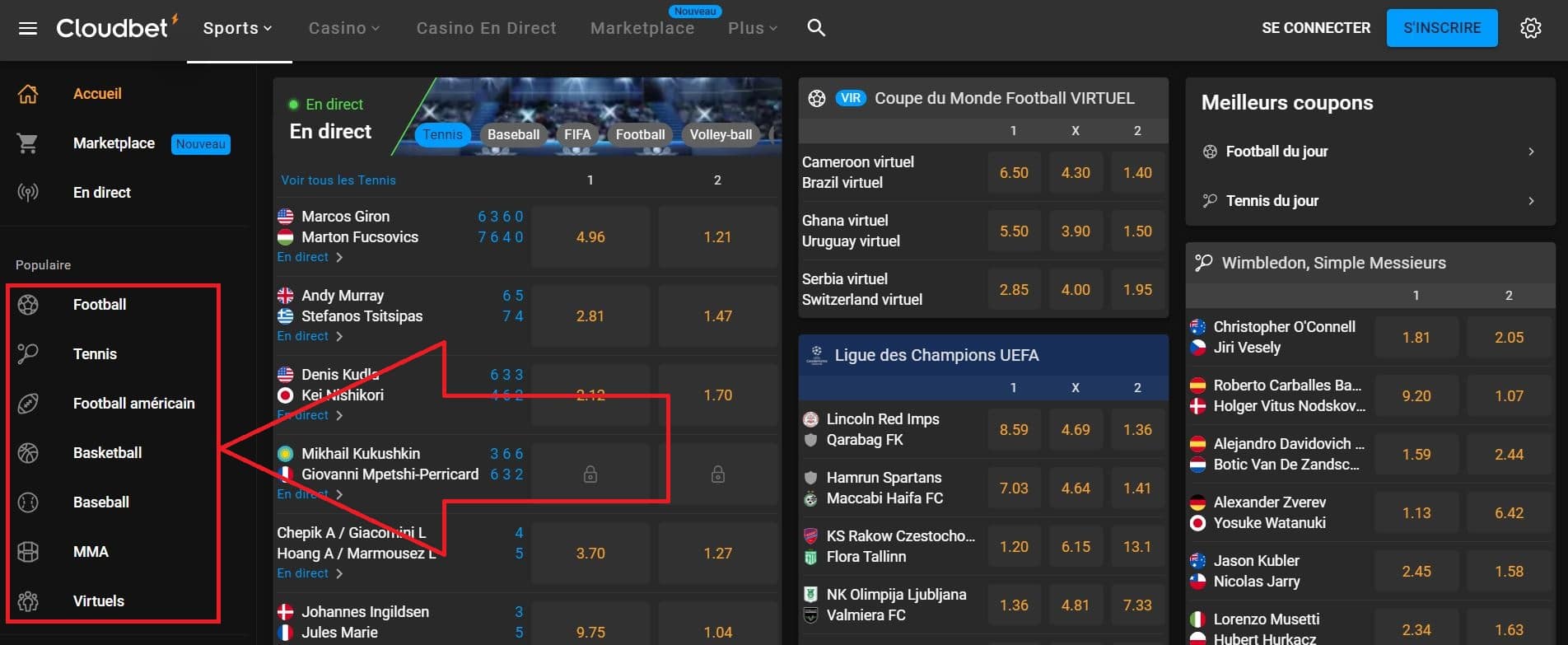
Task: Expand the Casino dropdown menu
Action: 344,28
